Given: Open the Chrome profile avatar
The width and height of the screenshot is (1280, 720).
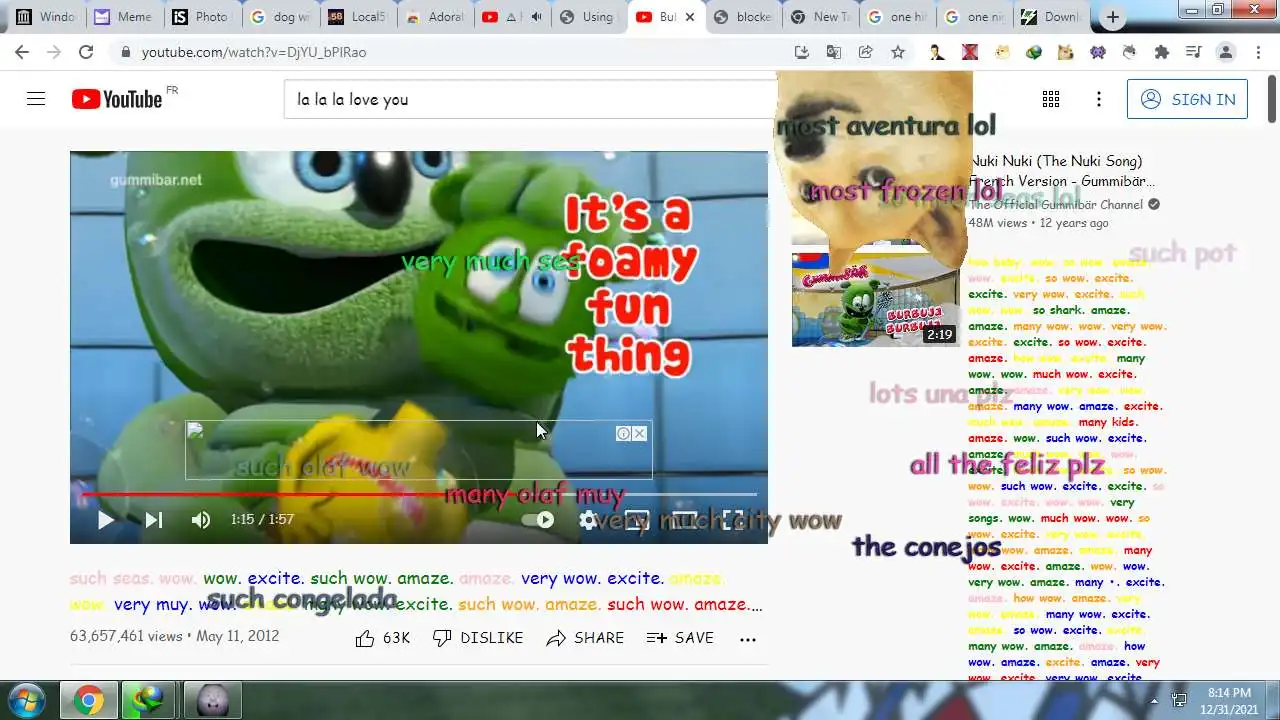Looking at the screenshot, I should point(1225,52).
